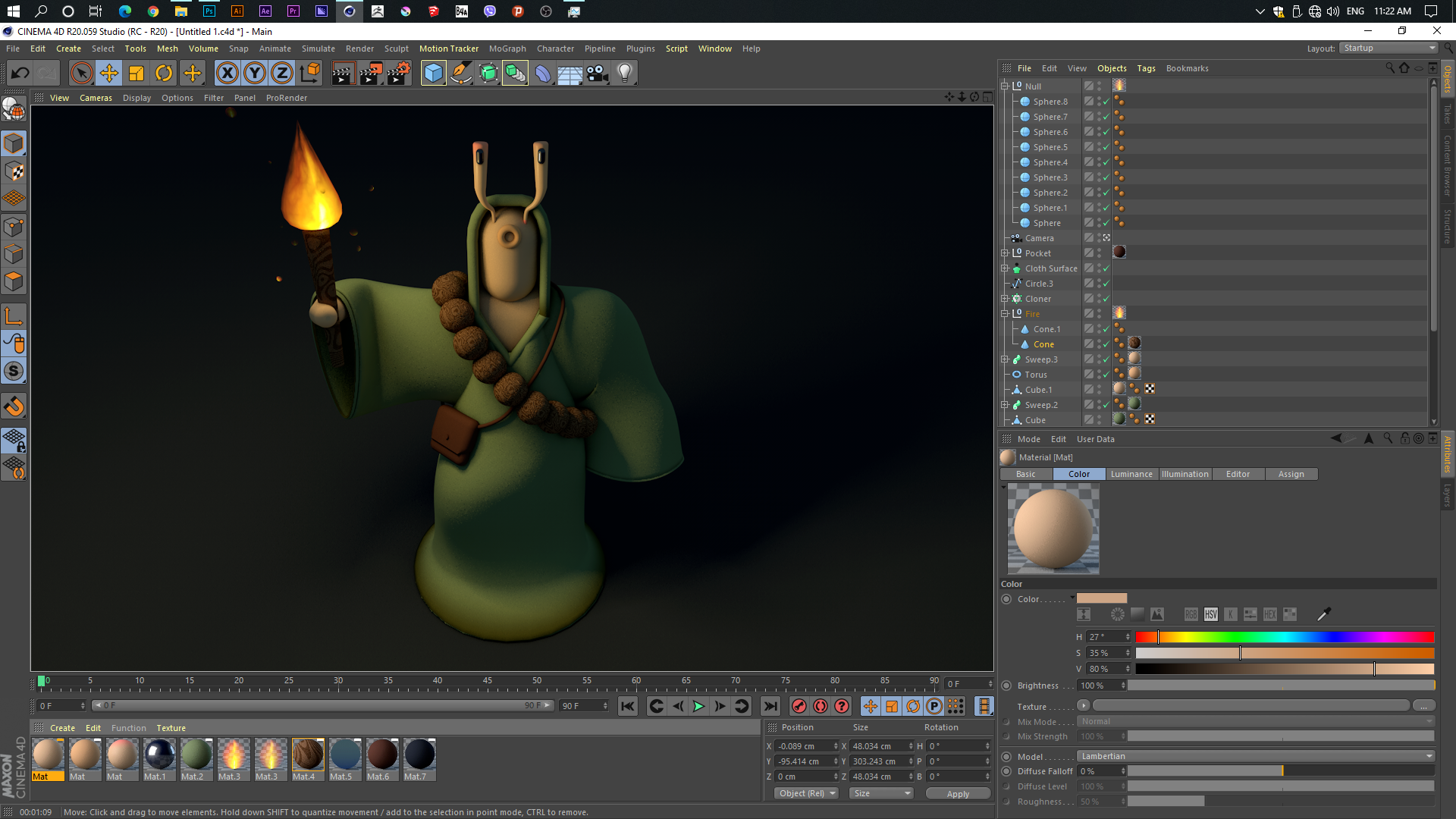The image size is (1456, 819).
Task: Select the Mat.4 wood material thumbnail
Action: 307,755
